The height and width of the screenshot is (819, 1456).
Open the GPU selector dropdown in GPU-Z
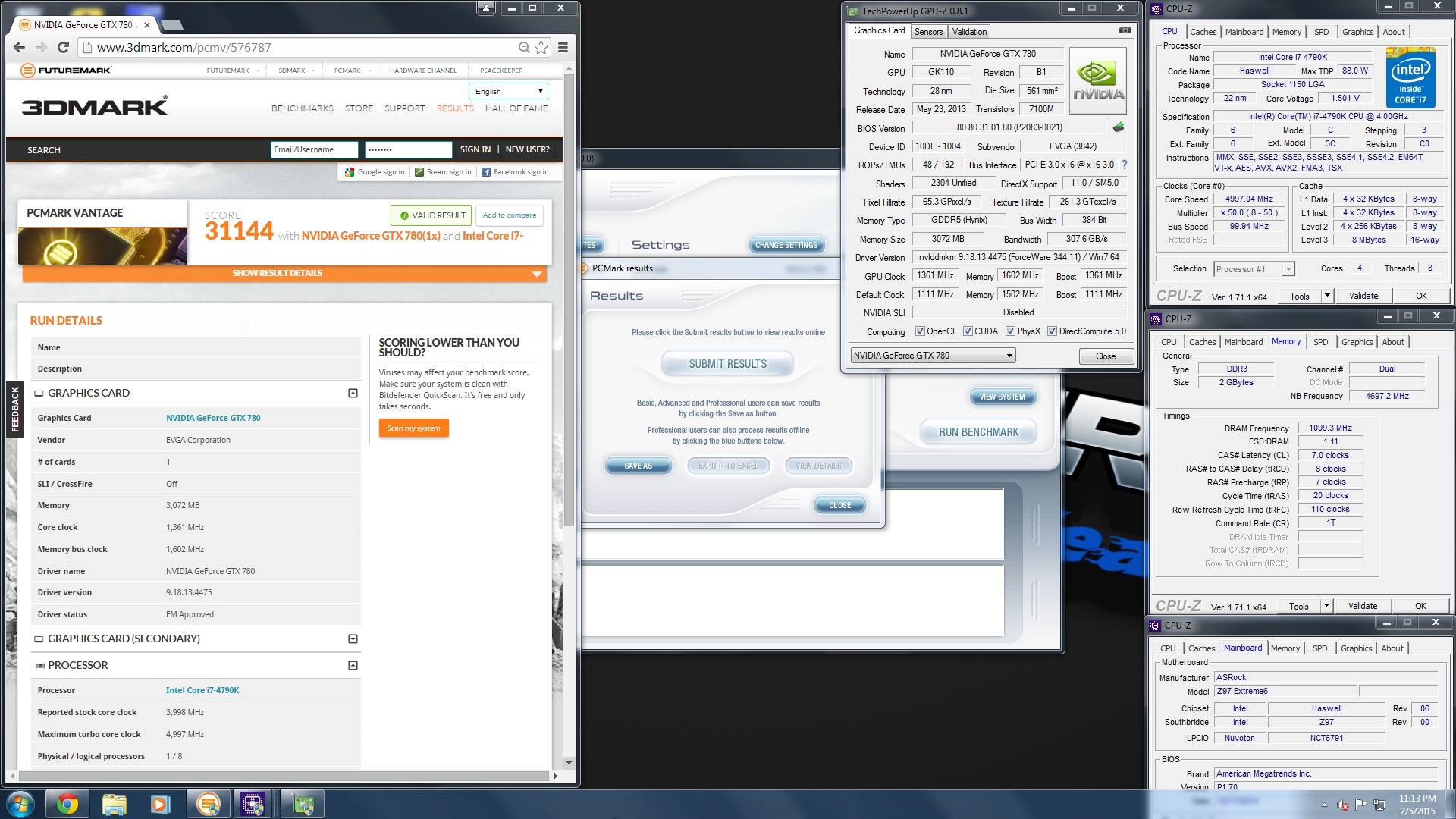point(933,356)
